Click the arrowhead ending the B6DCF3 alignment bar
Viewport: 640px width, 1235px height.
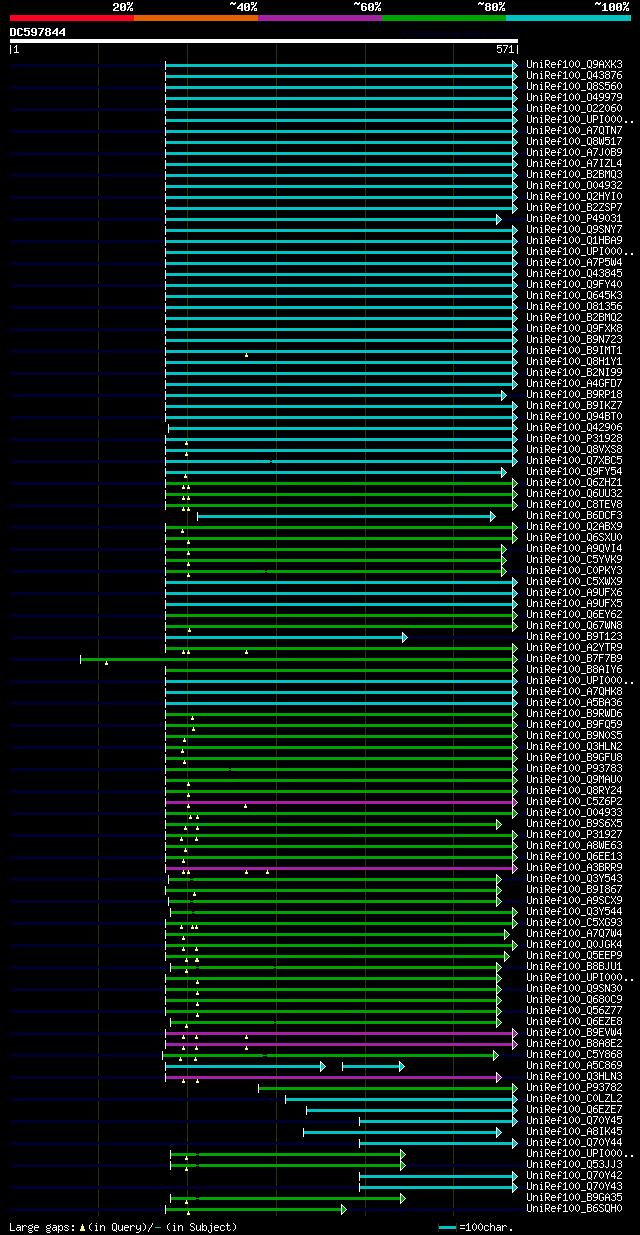point(493,515)
